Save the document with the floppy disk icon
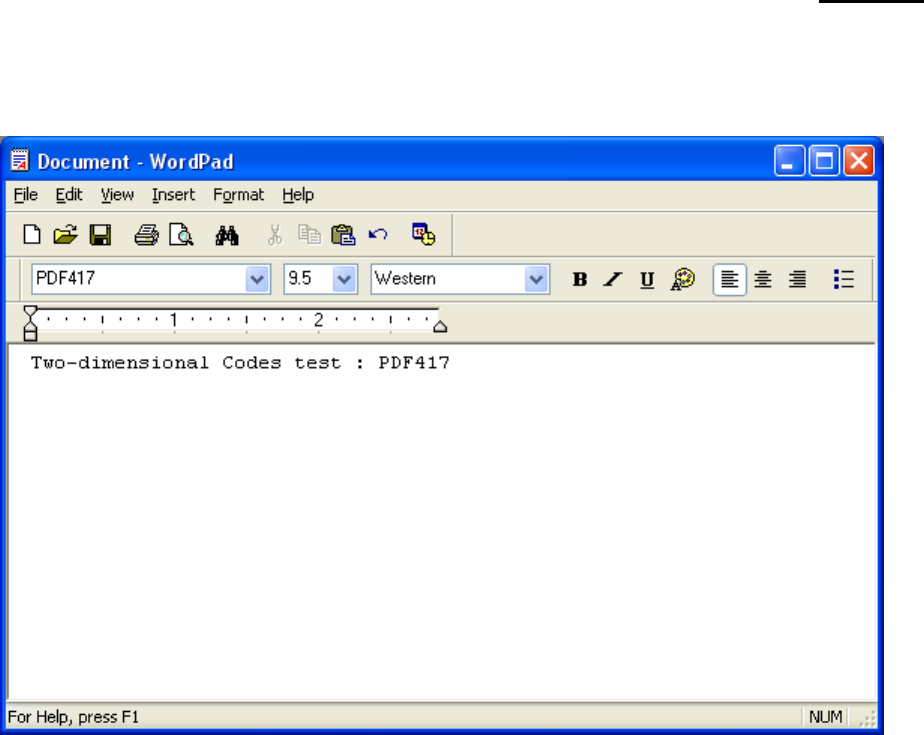 [x=100, y=235]
